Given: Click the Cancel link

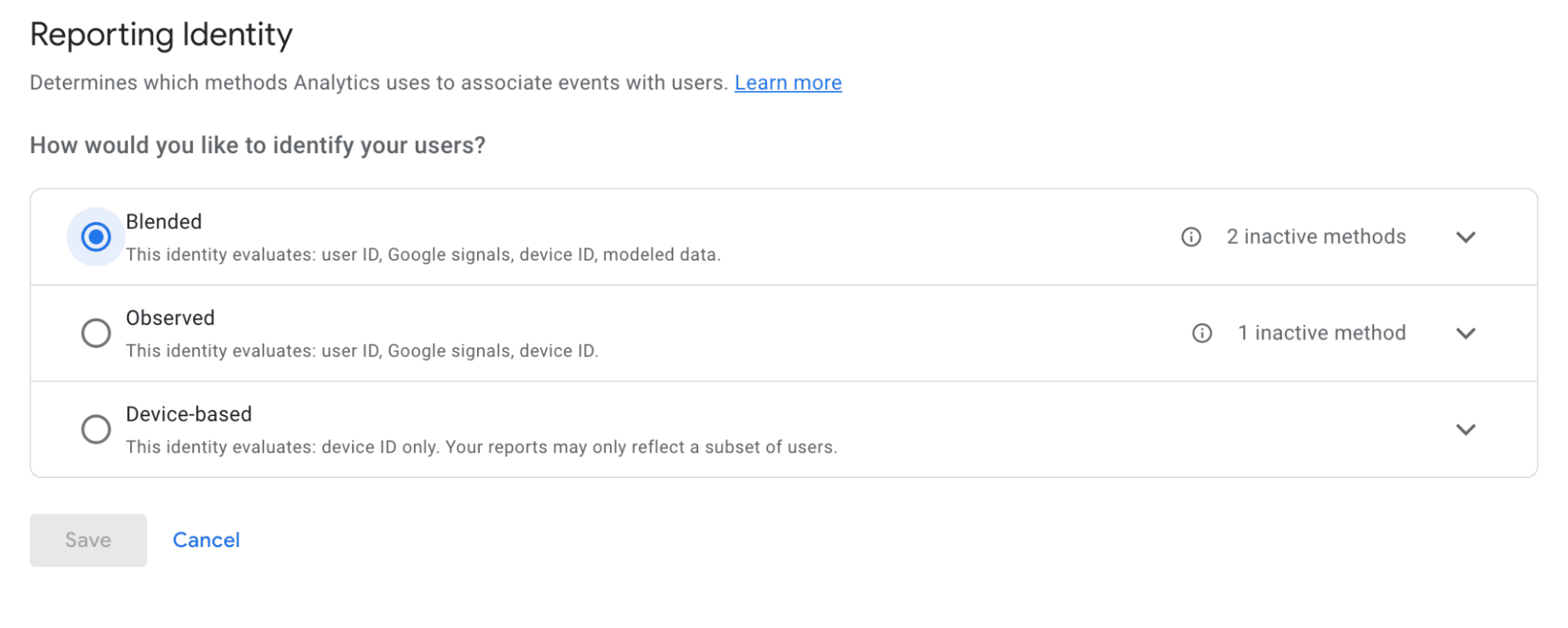Looking at the screenshot, I should 206,539.
